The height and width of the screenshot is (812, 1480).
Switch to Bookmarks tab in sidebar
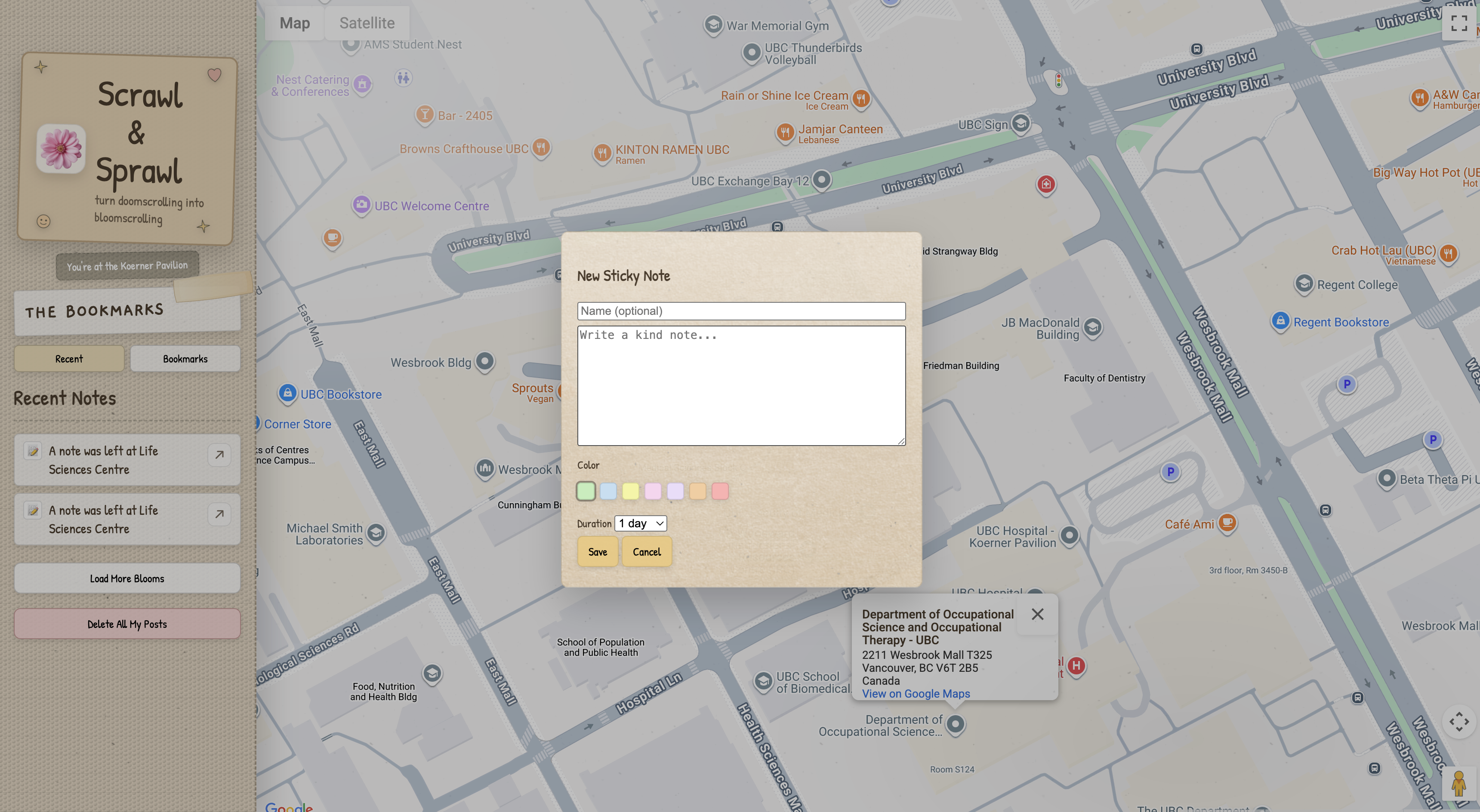coord(185,359)
